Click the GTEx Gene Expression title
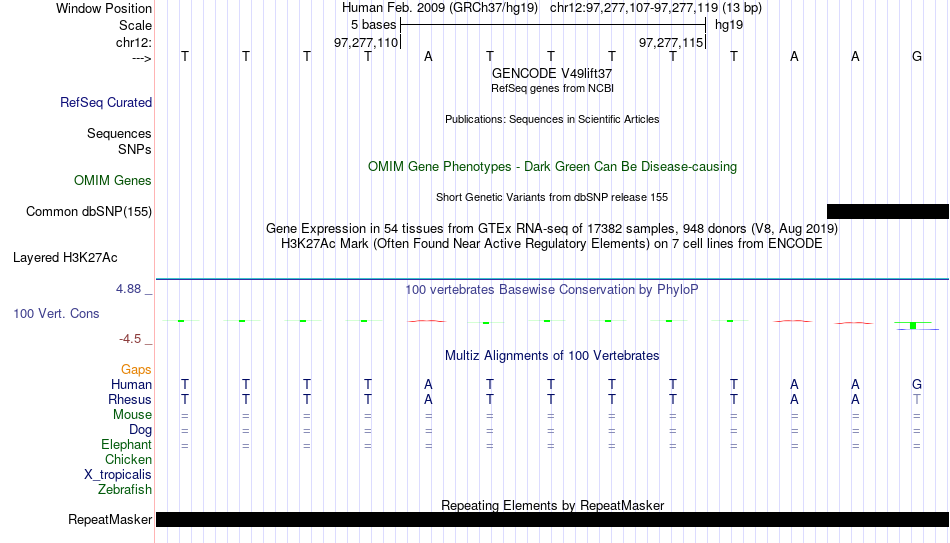Screen dimensions: 950x543 [x=552, y=228]
